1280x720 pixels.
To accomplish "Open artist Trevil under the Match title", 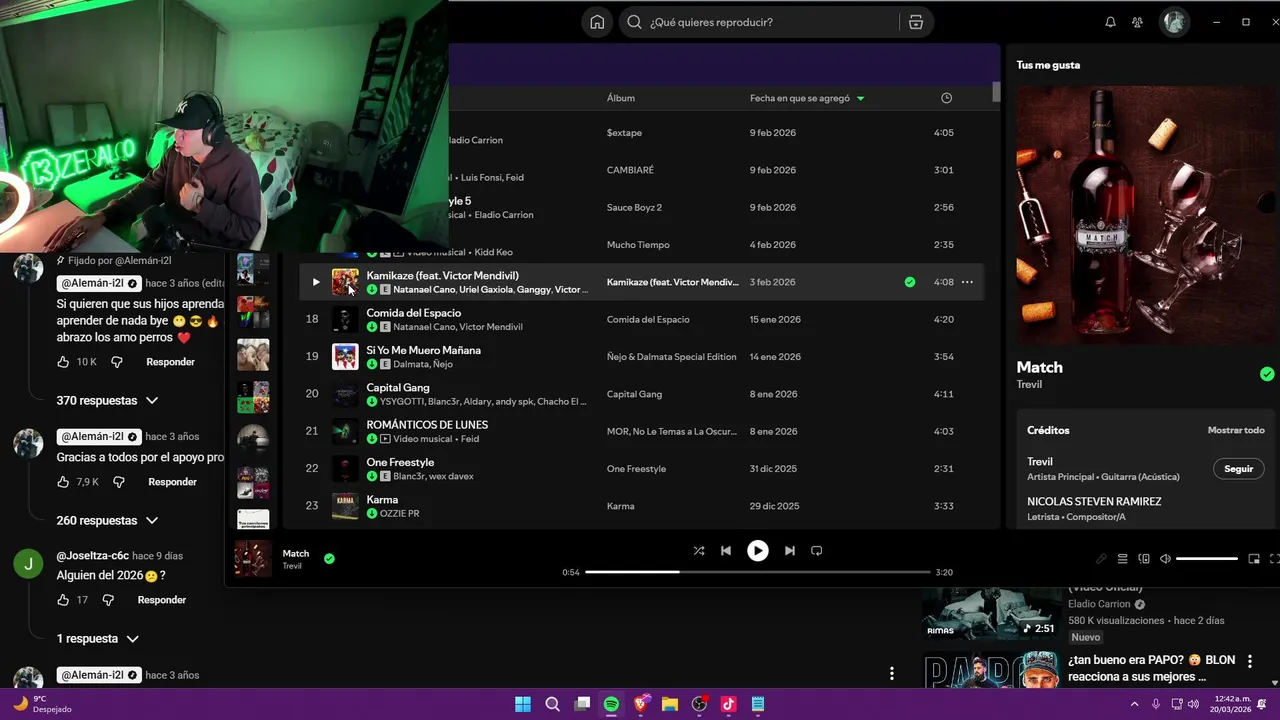I will click(x=1029, y=385).
